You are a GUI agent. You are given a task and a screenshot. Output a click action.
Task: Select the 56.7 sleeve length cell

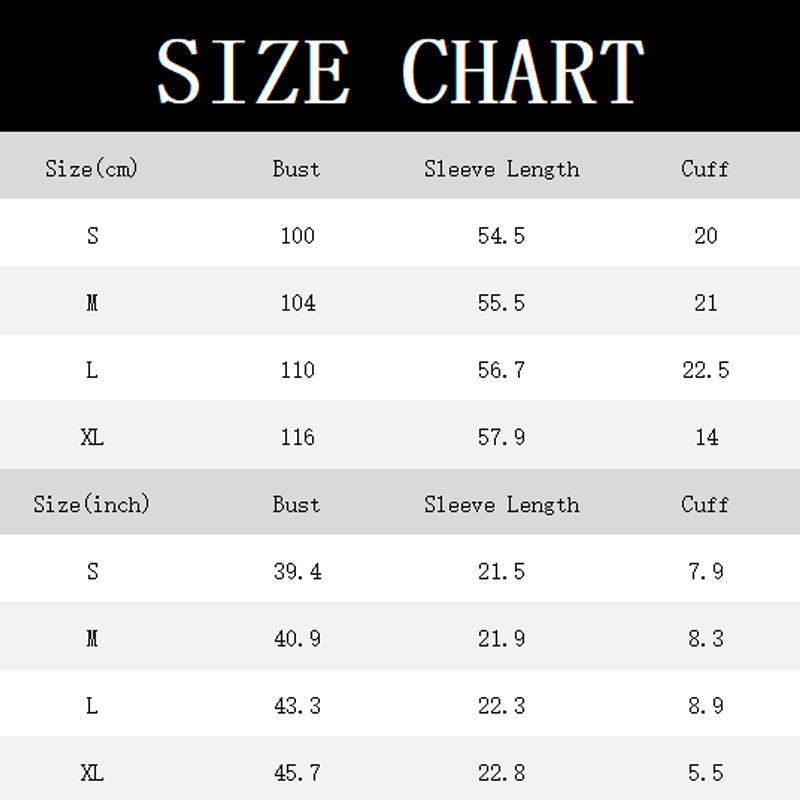pos(501,370)
